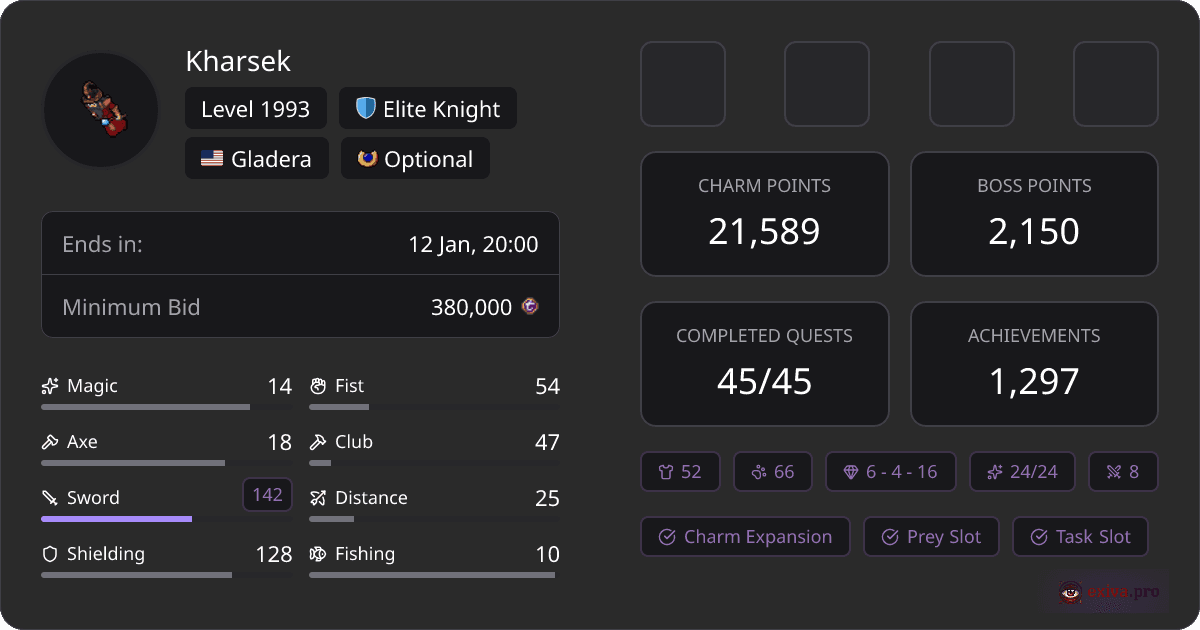
Task: Select the Shielding skill icon
Action: click(50, 554)
